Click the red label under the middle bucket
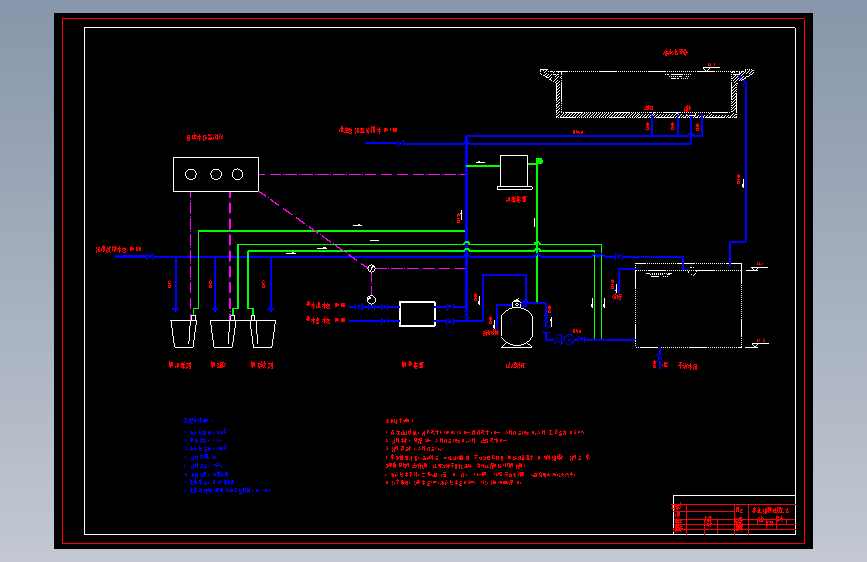This screenshot has height=562, width=867. click(218, 365)
